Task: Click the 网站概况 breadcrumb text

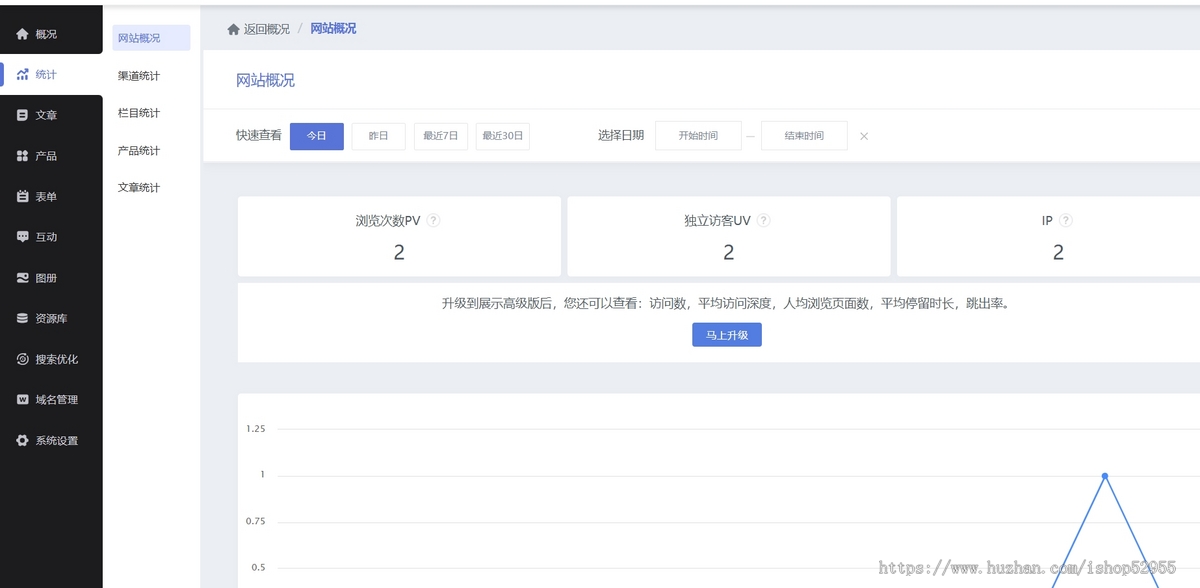Action: (333, 29)
